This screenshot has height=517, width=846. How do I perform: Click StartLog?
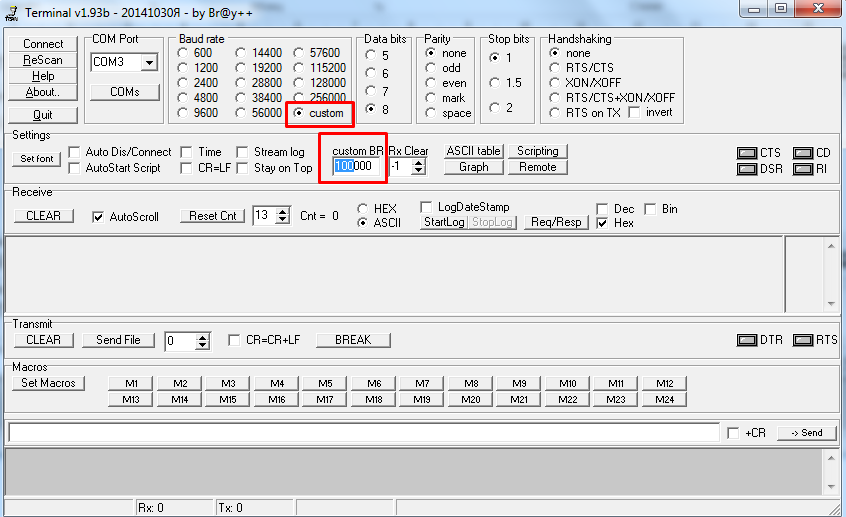(x=444, y=222)
